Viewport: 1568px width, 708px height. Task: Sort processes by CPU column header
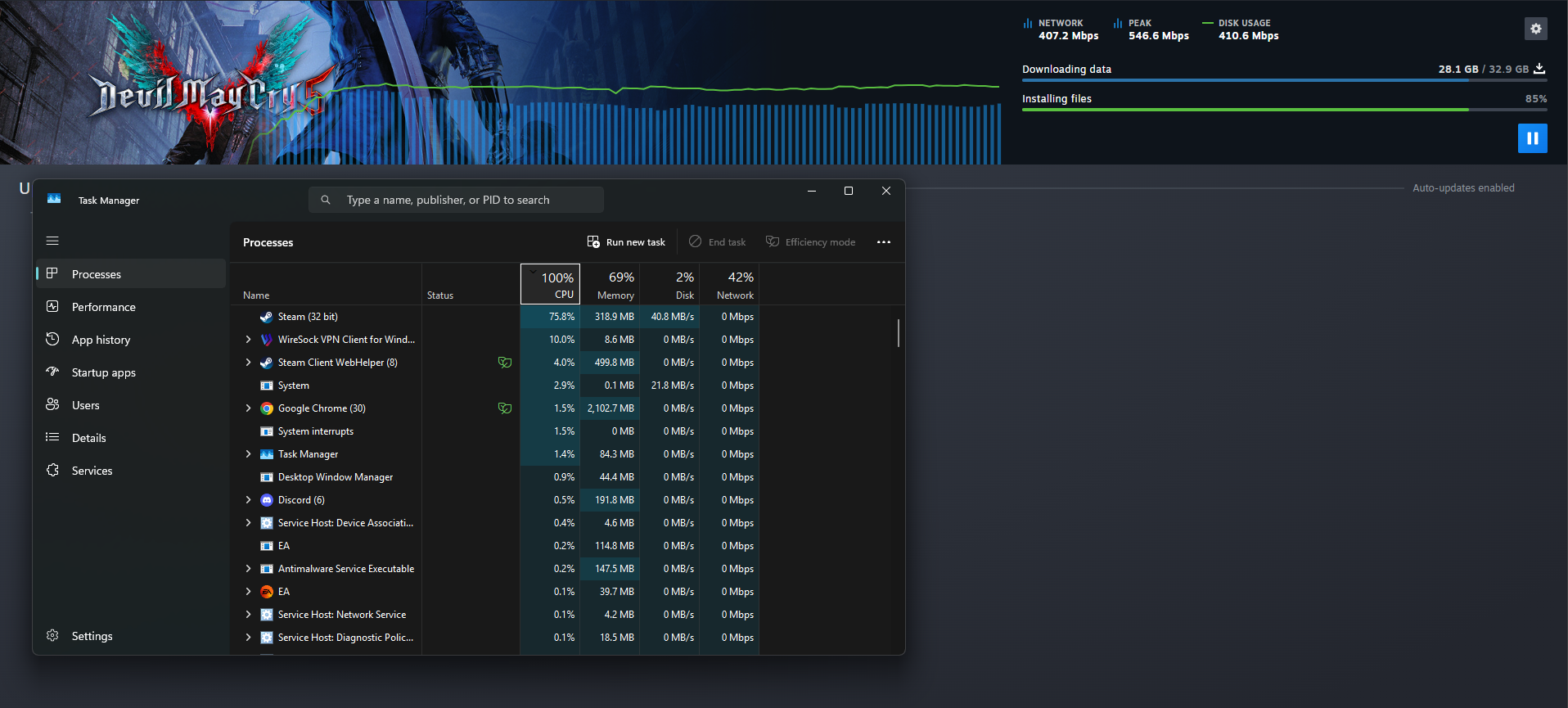pyautogui.click(x=550, y=284)
